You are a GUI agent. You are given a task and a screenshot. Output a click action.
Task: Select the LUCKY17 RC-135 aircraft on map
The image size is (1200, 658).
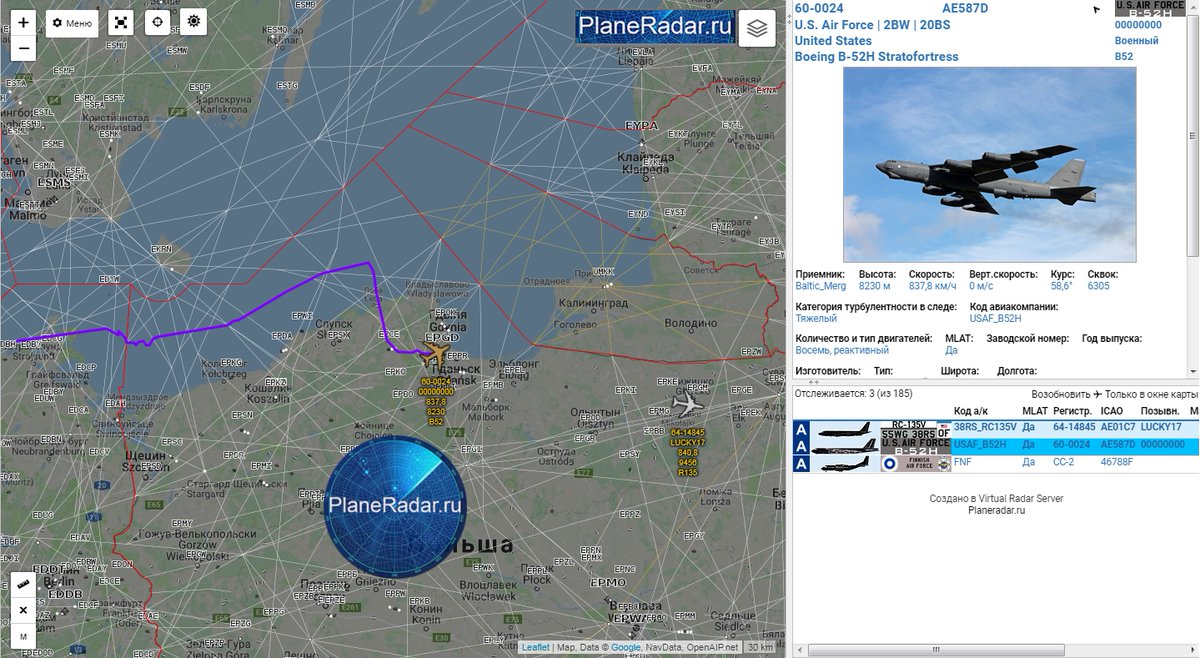coord(686,404)
